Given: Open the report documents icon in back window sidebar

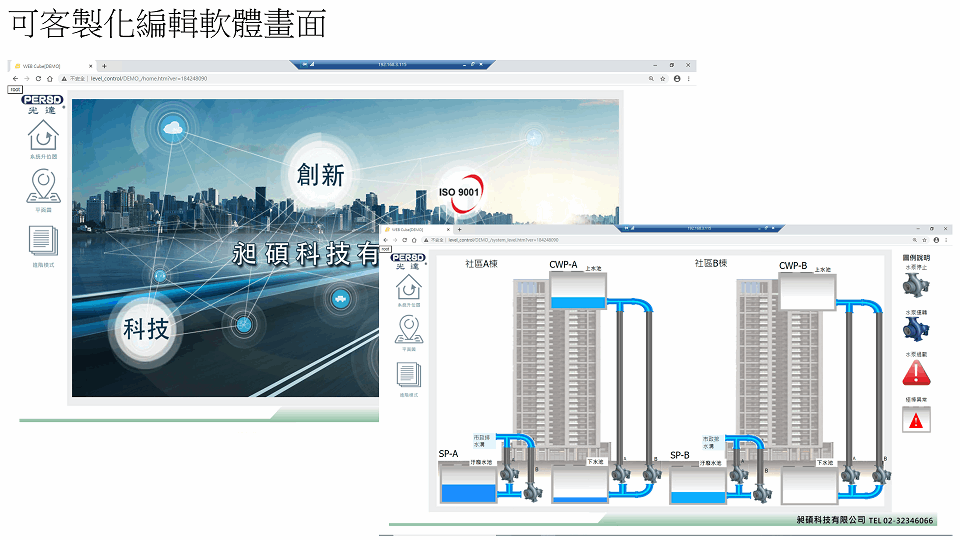Looking at the screenshot, I should 42,242.
